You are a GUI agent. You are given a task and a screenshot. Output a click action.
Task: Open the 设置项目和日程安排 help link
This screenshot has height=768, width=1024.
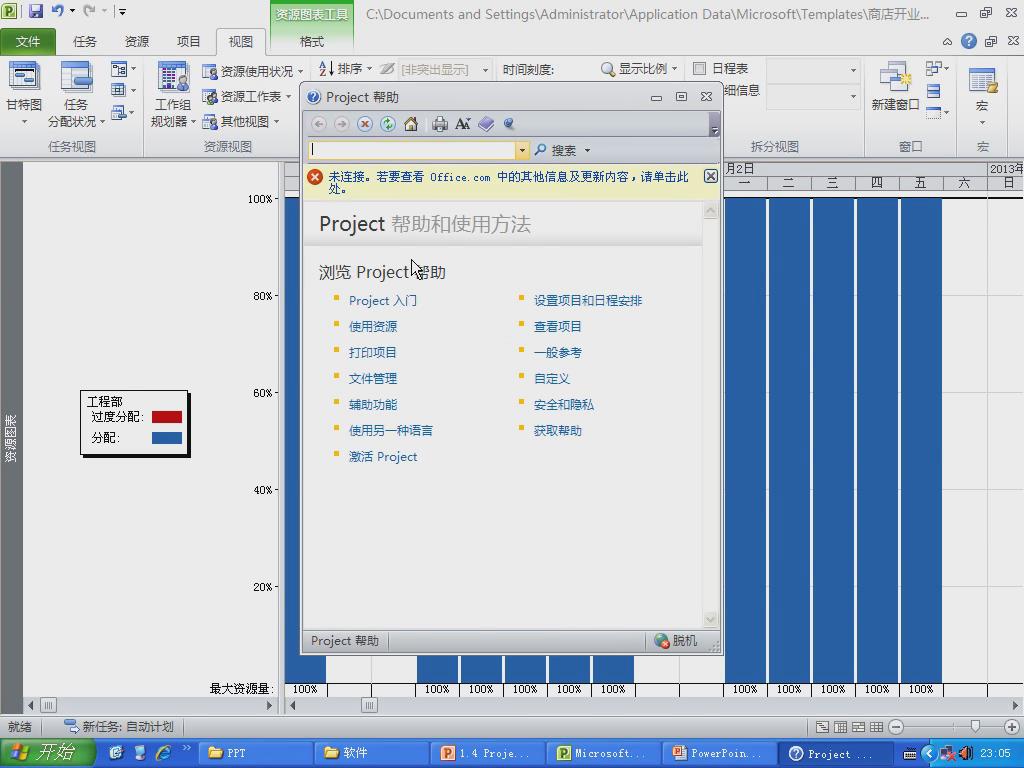point(588,300)
